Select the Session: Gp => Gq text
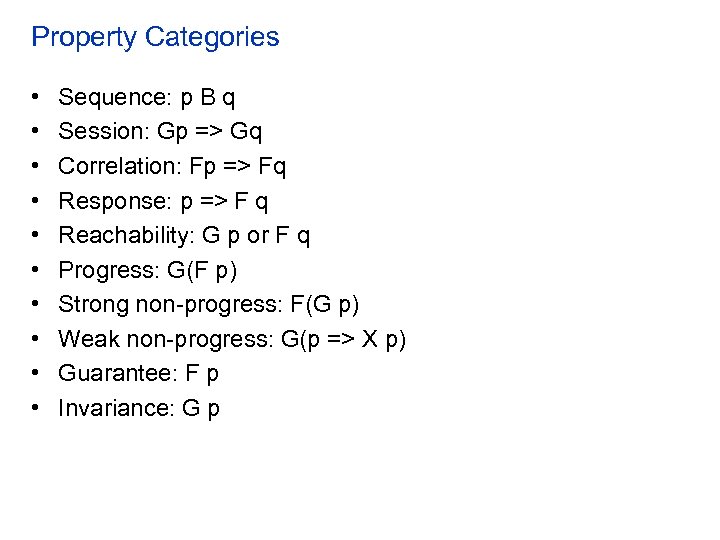This screenshot has height=540, width=720. tap(160, 132)
